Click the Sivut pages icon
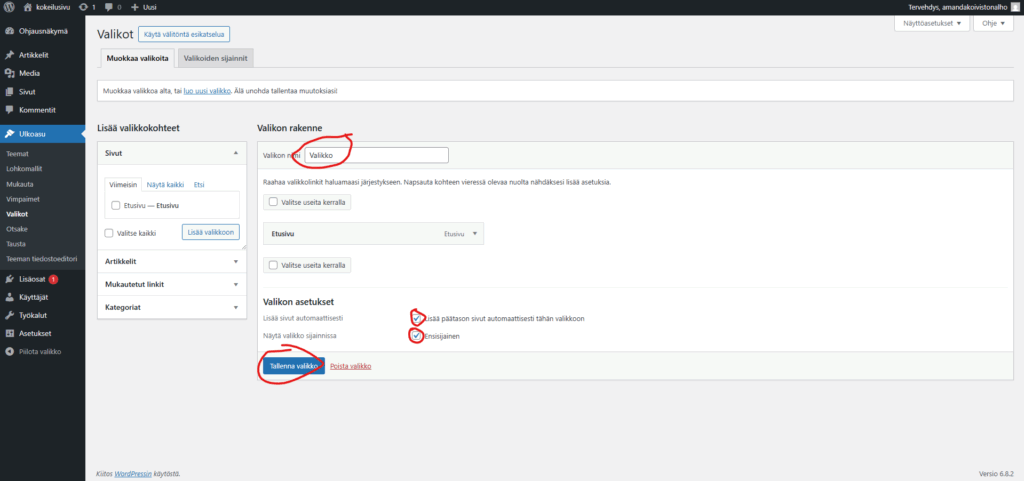1024x481 pixels. [x=10, y=92]
